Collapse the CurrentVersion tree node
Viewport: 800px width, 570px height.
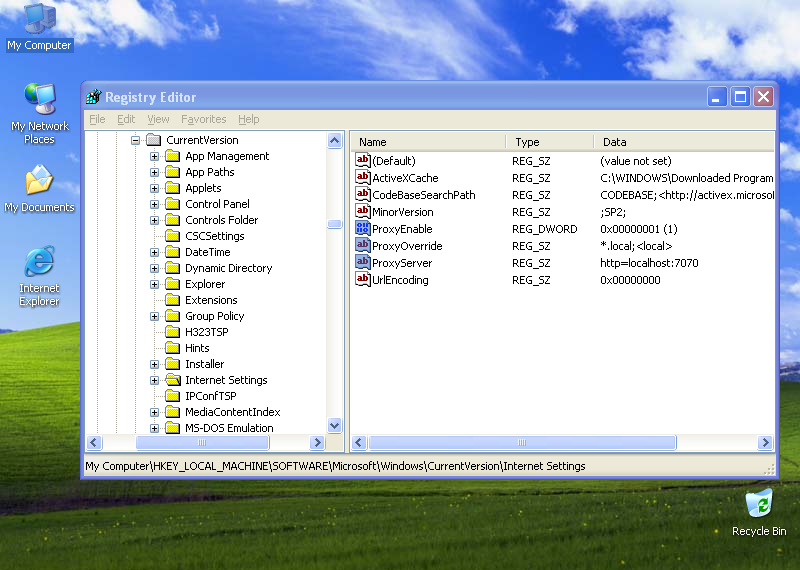(135, 140)
